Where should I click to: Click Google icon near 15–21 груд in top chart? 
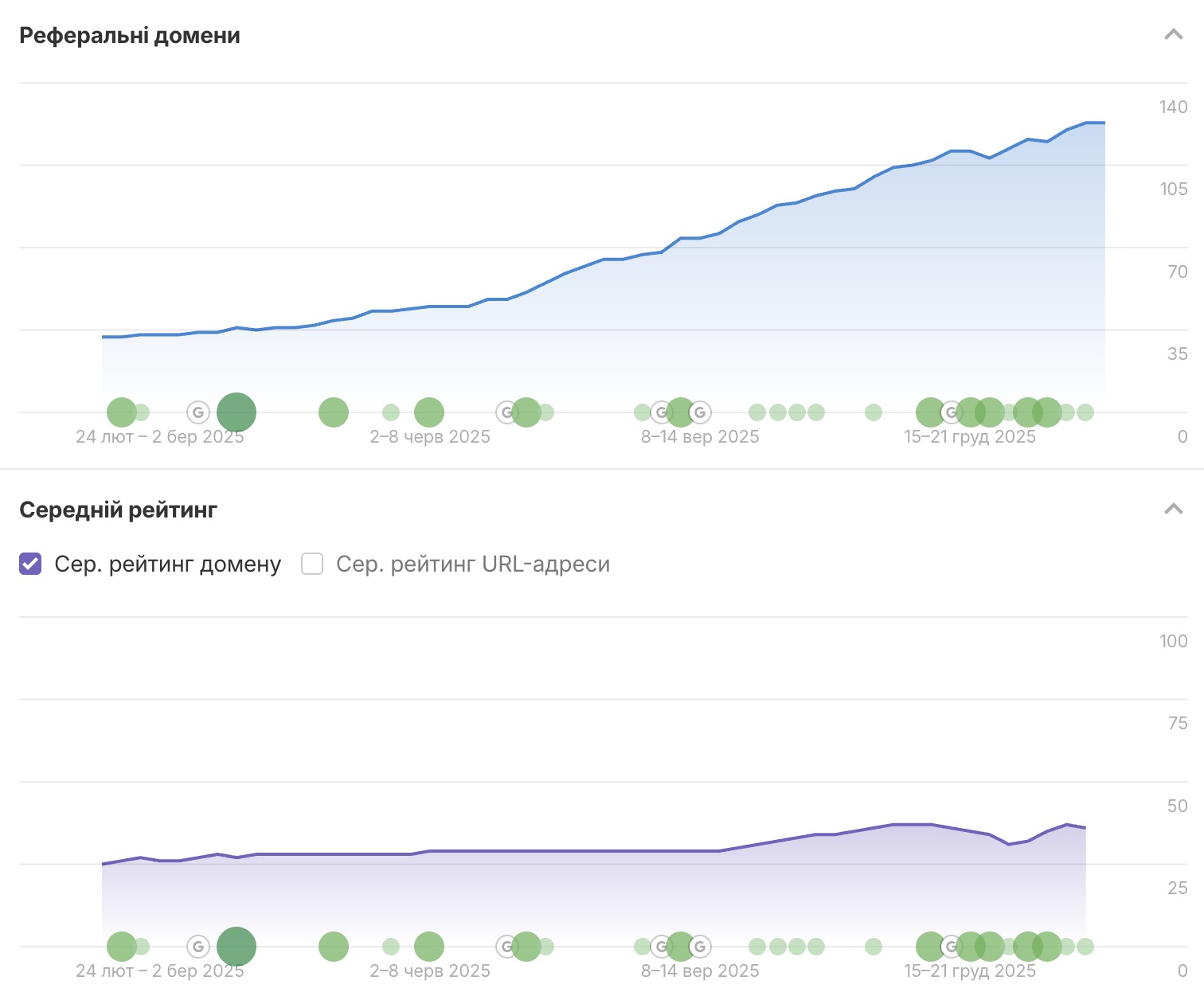click(951, 412)
